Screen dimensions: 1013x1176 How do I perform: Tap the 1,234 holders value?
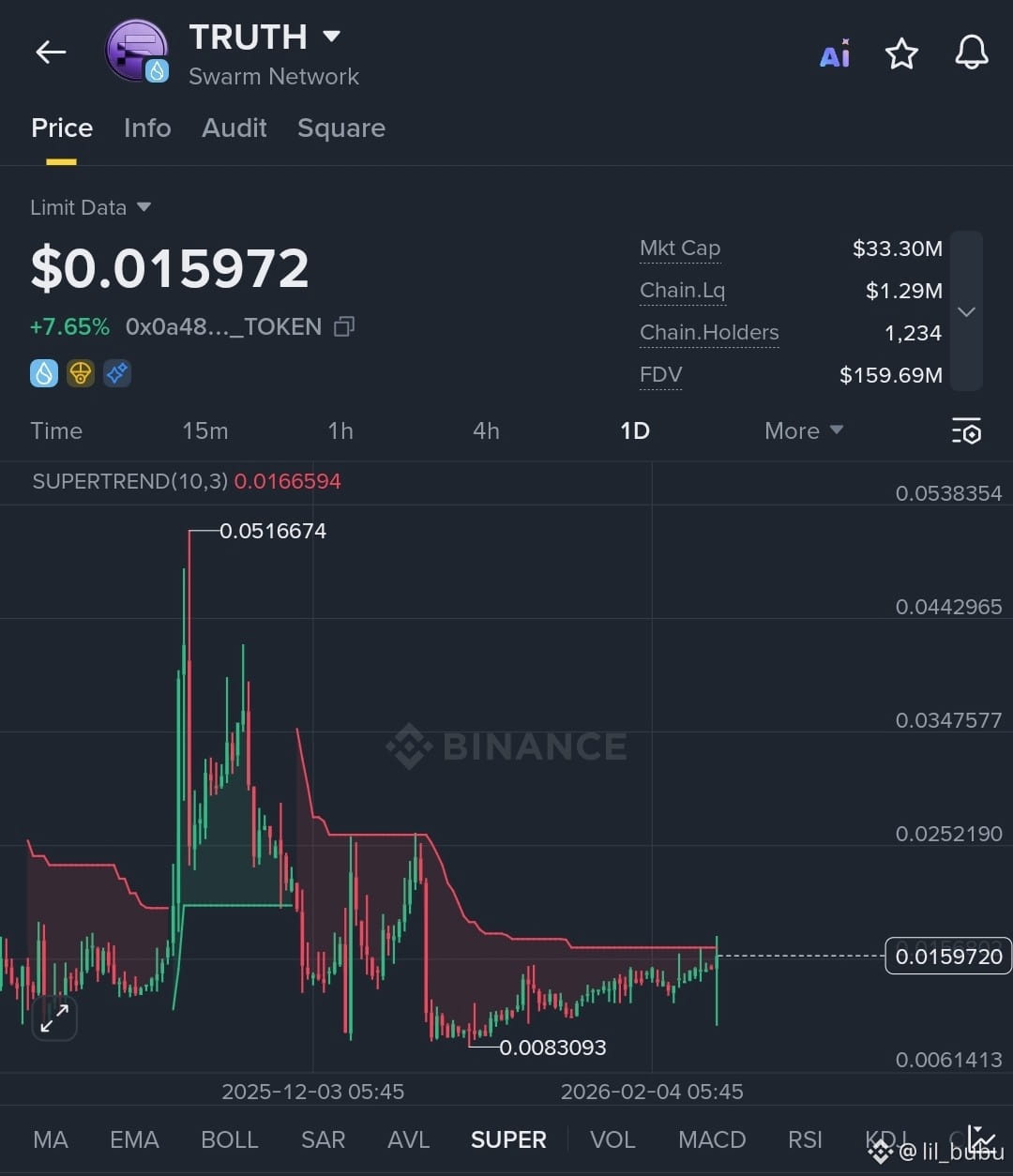coord(913,333)
